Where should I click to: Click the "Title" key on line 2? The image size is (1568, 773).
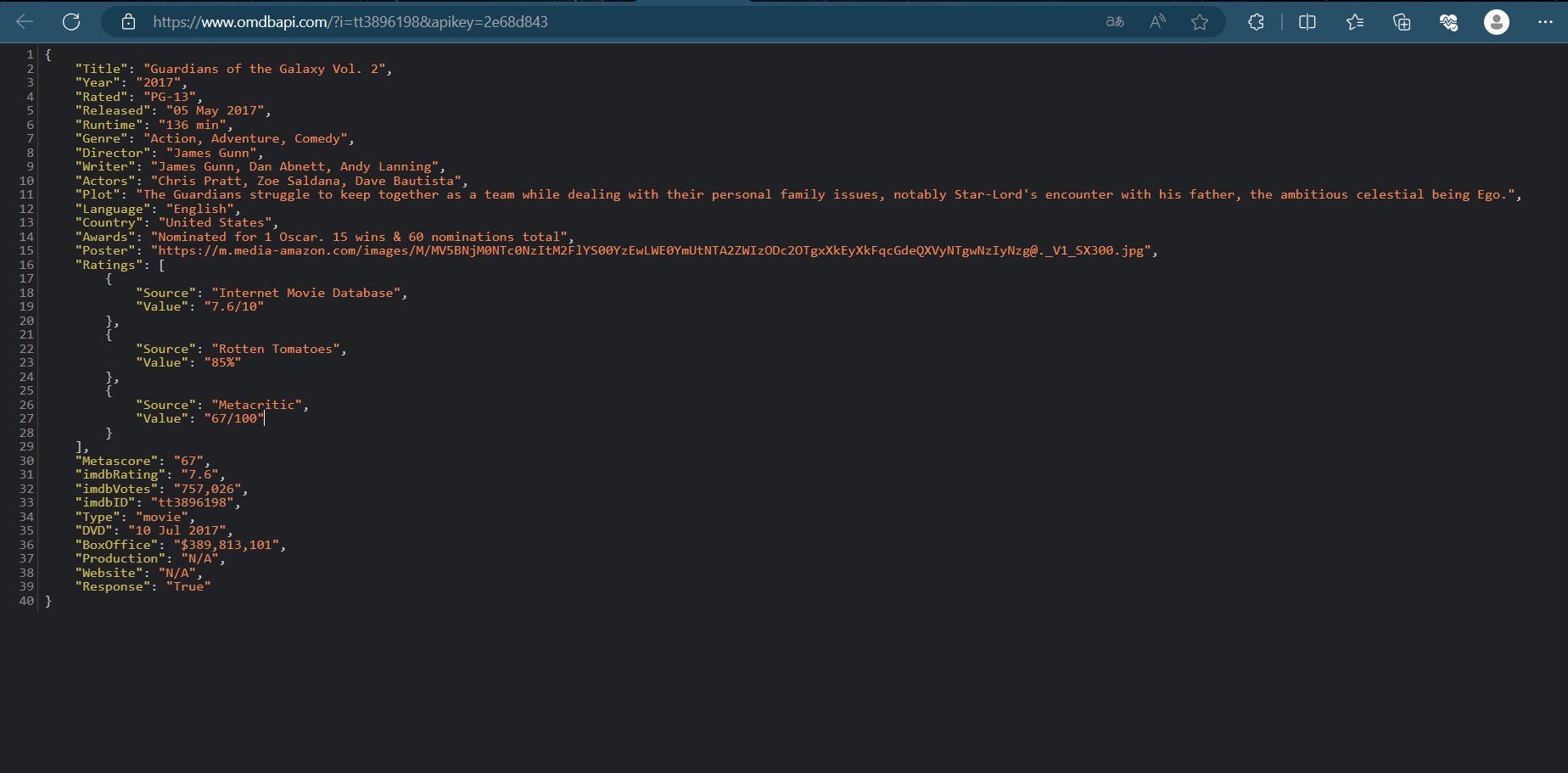tap(102, 69)
